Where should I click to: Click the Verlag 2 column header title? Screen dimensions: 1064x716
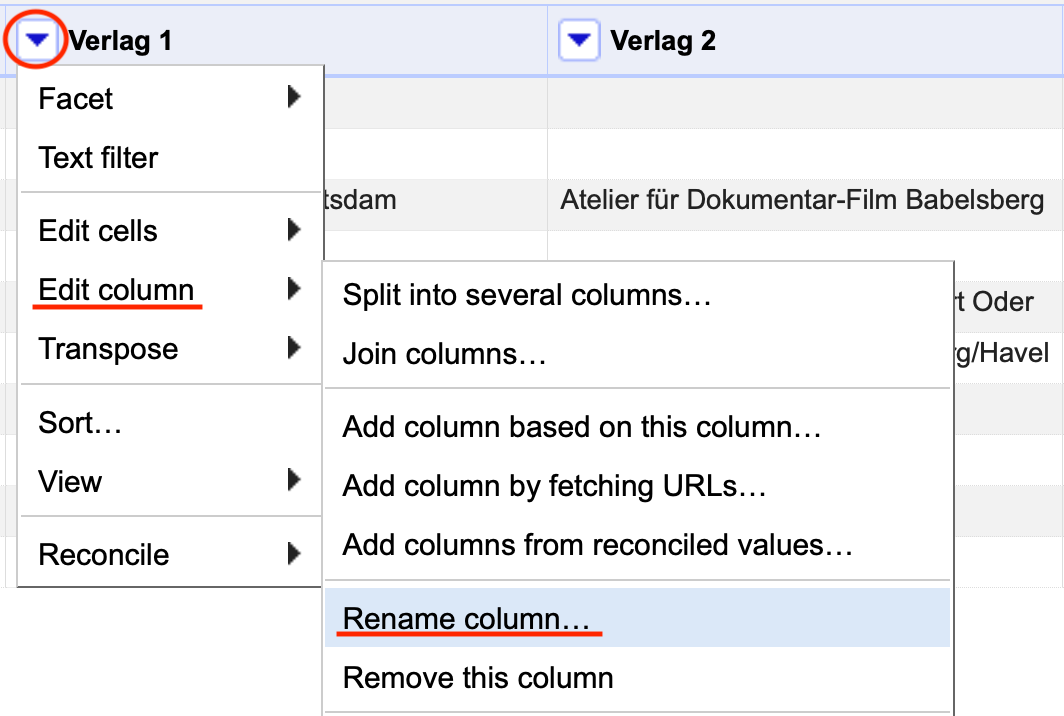pos(663,41)
